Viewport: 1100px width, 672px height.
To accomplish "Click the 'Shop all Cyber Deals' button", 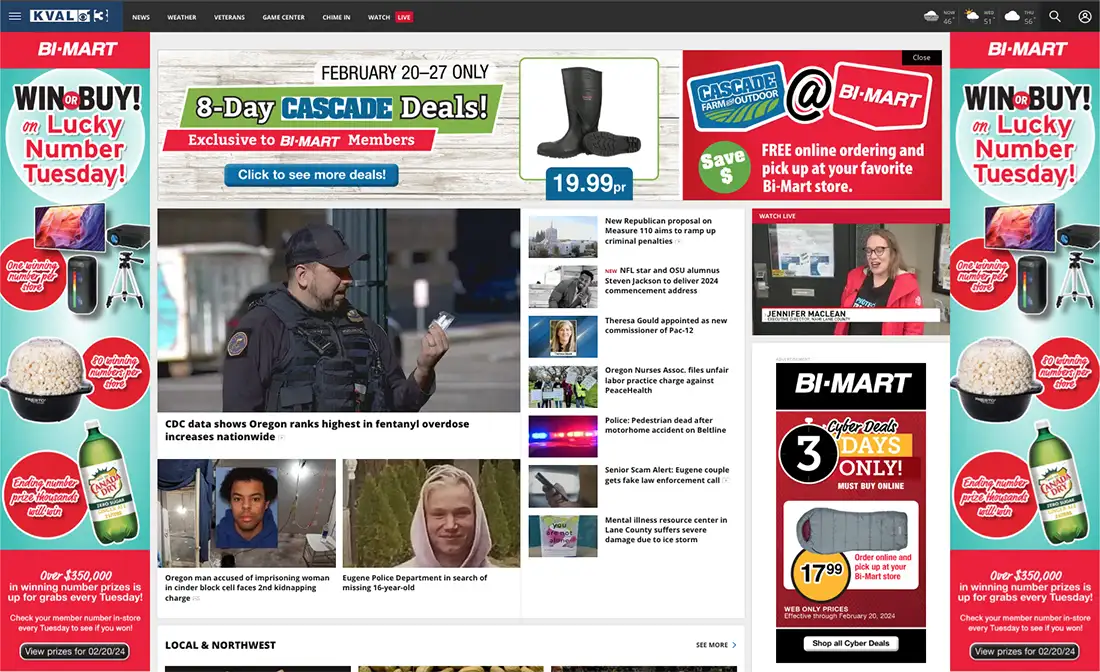I will click(850, 643).
